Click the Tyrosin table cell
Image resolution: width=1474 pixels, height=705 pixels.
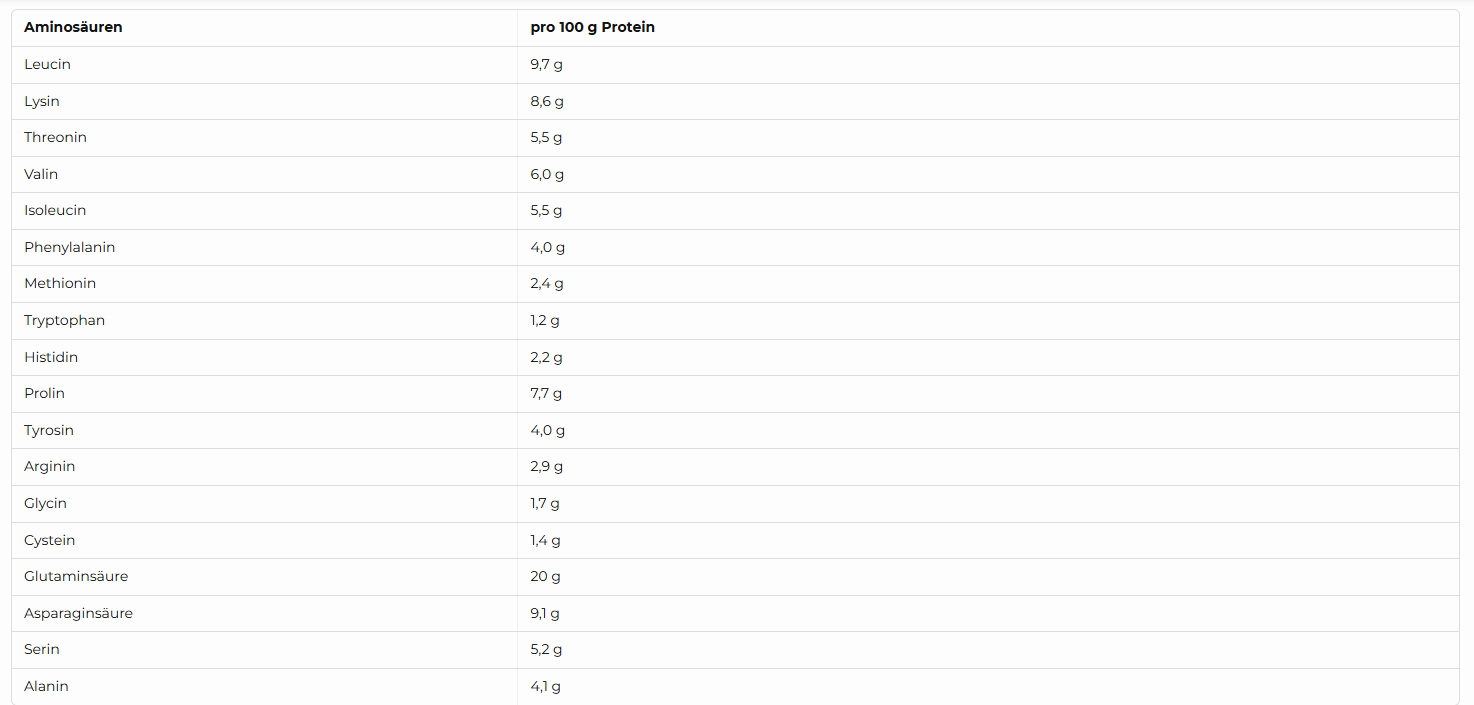49,430
